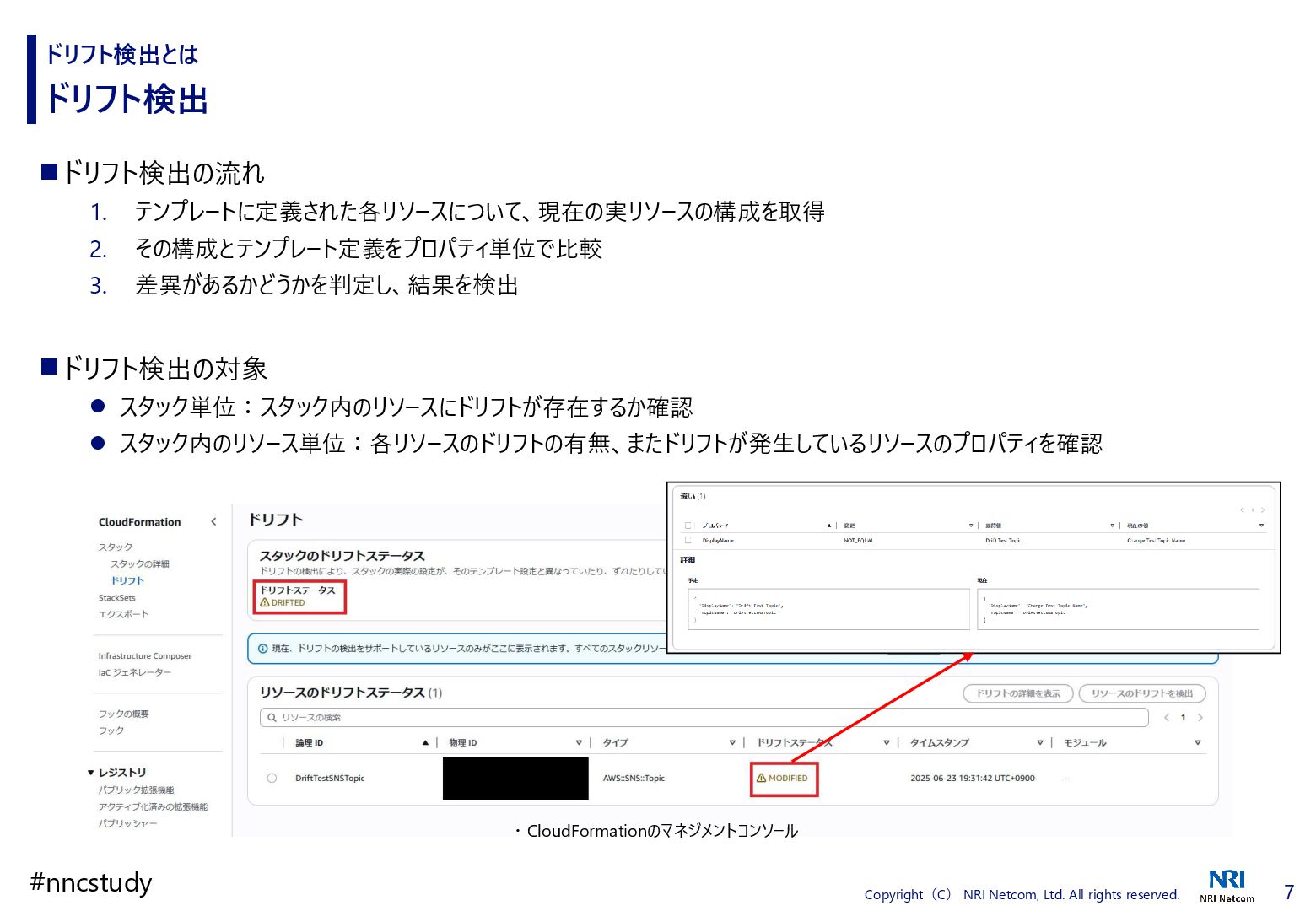Sort by ドリフトステータス column arrow
The image size is (1316, 911).
point(887,743)
